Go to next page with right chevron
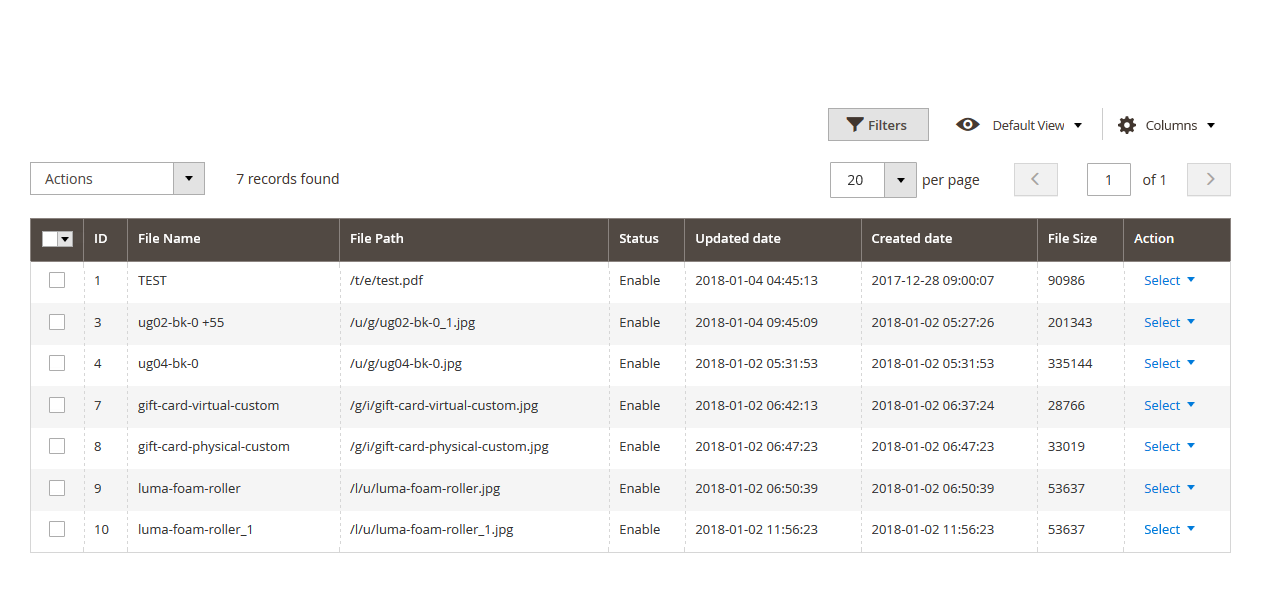Screen dimensions: 1261x608 point(1209,180)
